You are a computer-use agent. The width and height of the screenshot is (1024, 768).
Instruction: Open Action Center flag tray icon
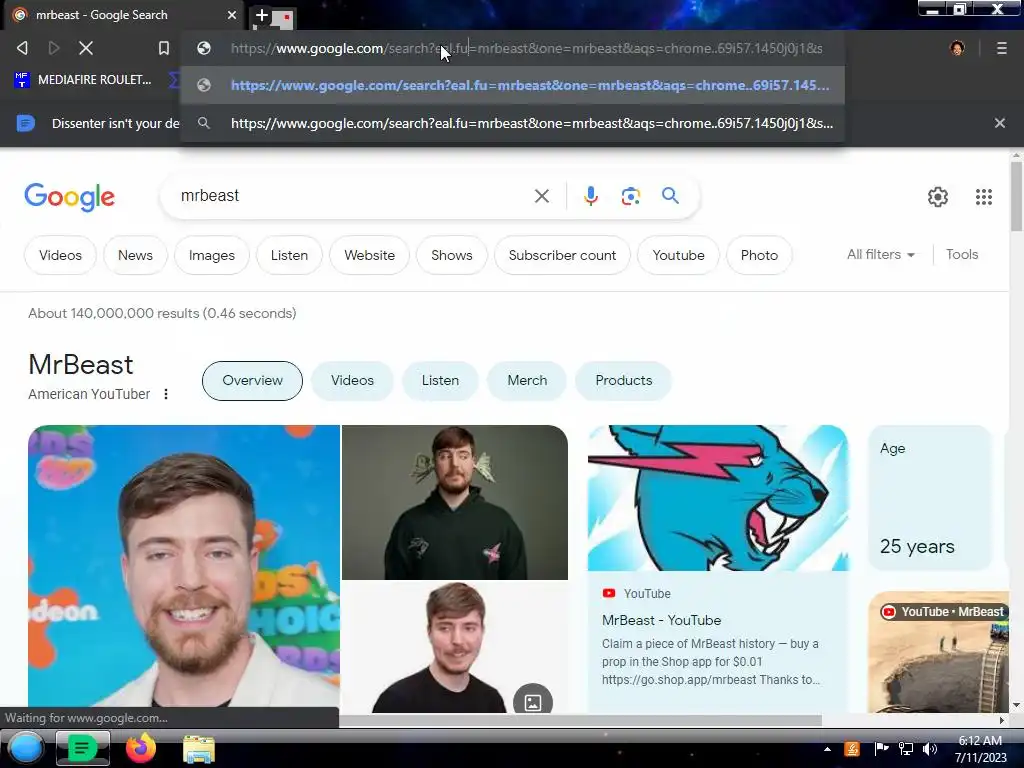pos(881,749)
